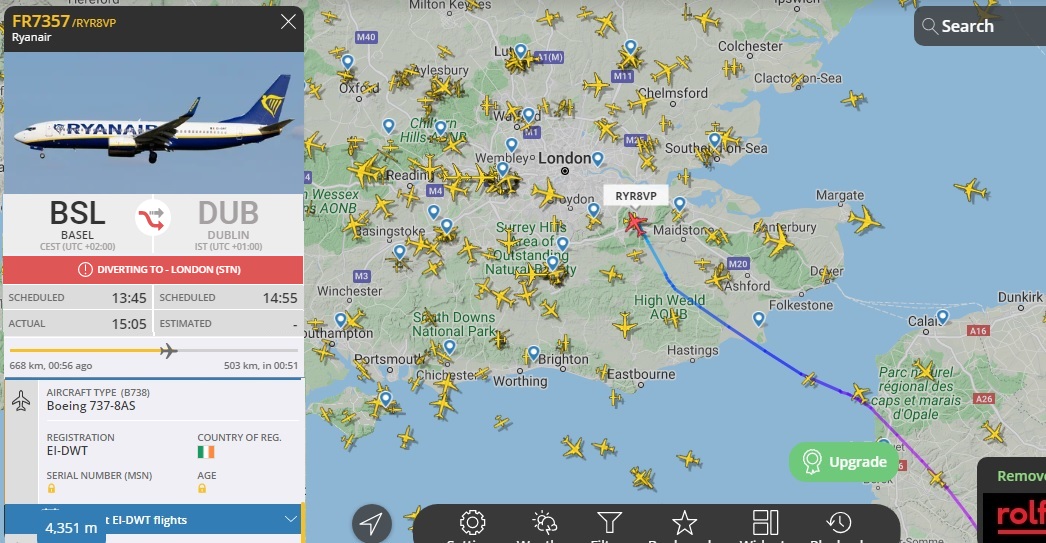Click the BSL Basel origin airport code
The image size is (1046, 543).
click(x=77, y=213)
